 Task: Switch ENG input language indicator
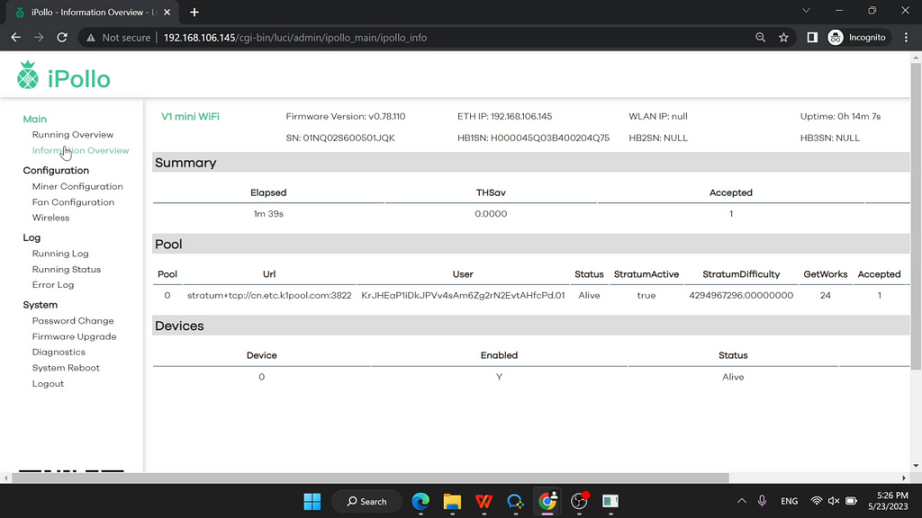click(x=789, y=502)
